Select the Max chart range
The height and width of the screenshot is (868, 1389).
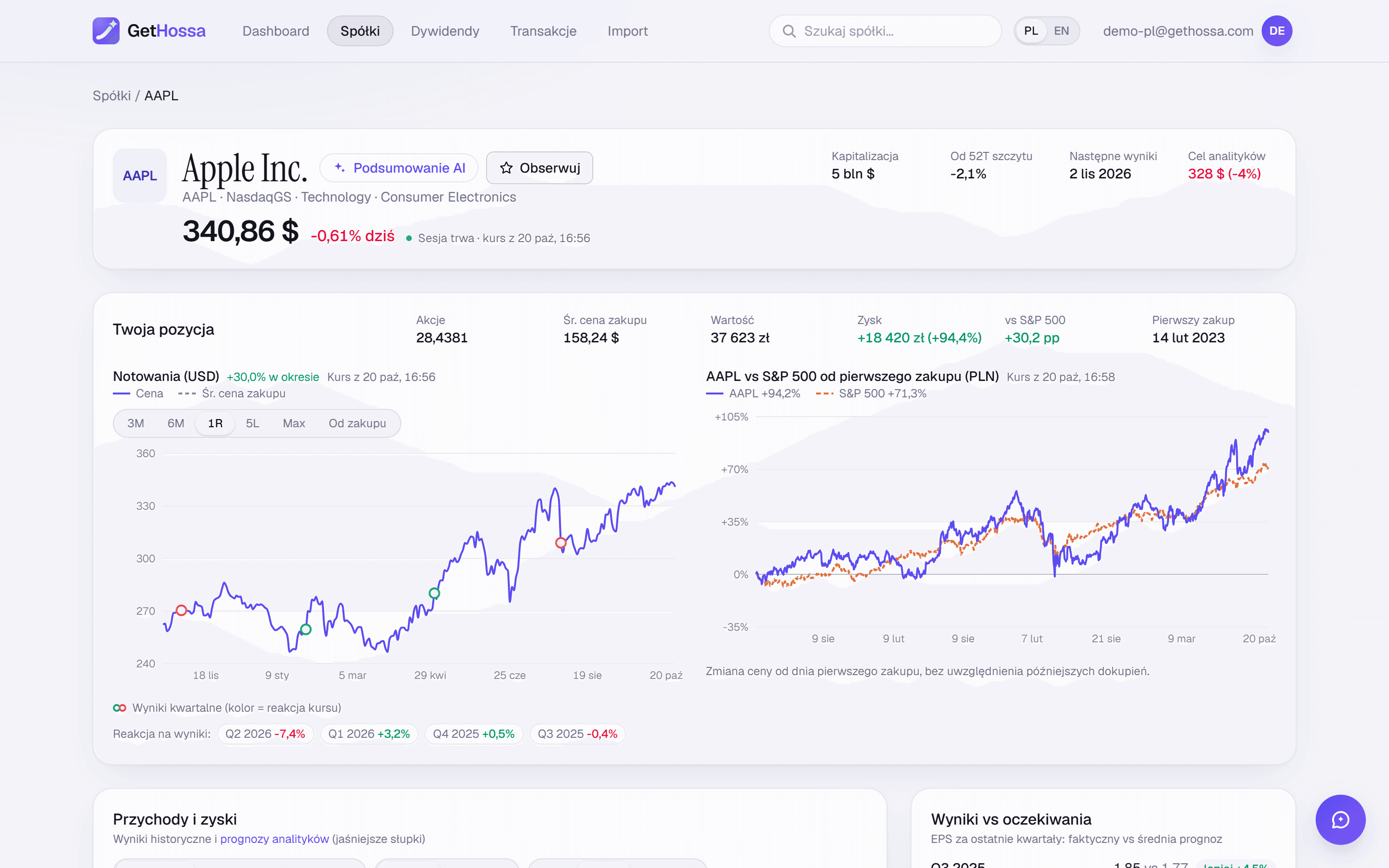click(294, 424)
